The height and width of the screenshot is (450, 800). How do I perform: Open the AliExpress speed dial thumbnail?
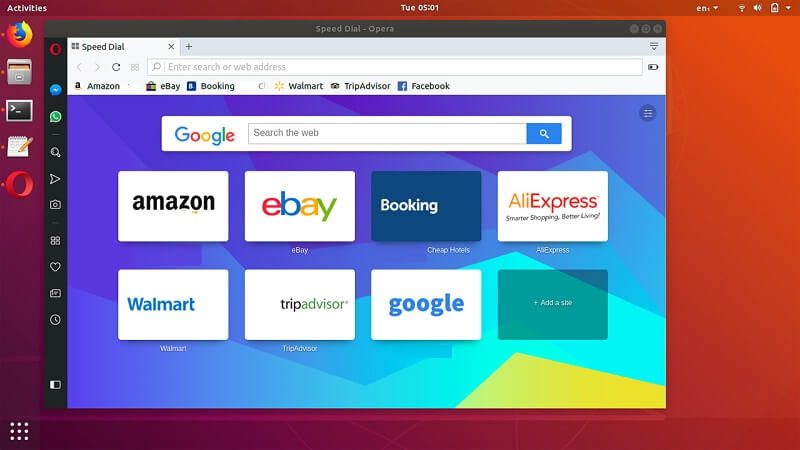click(552, 205)
